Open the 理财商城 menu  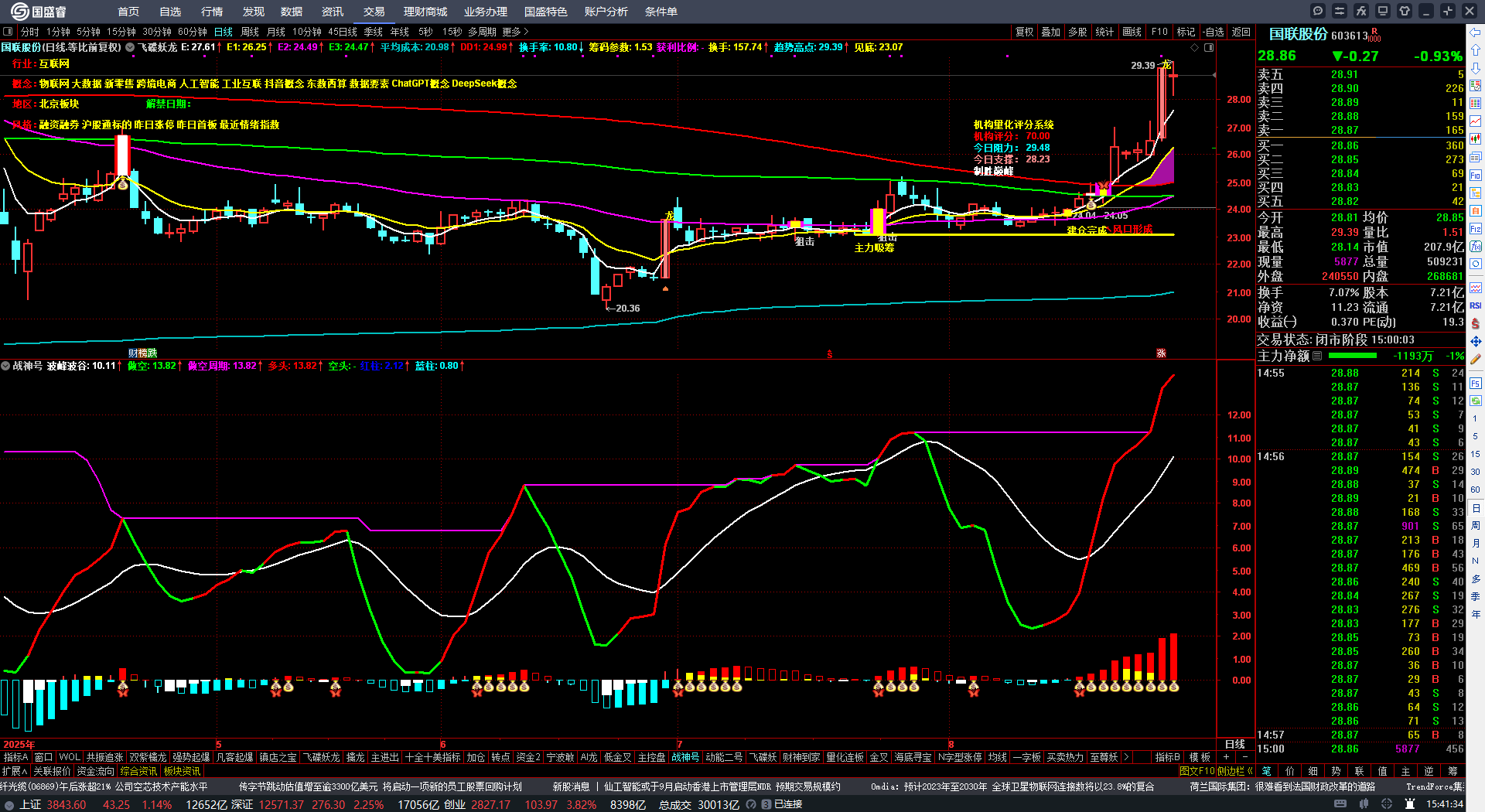(425, 12)
